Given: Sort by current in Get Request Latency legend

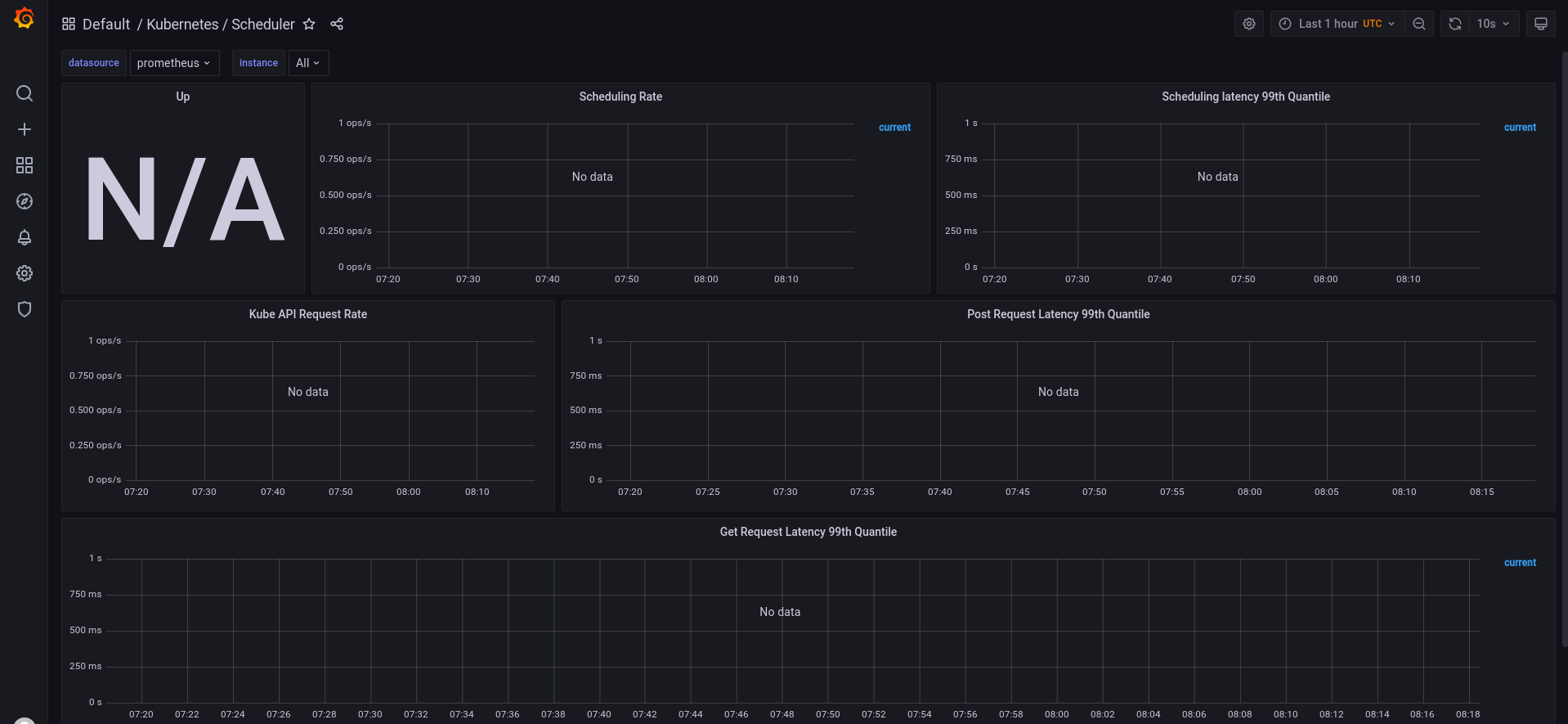Looking at the screenshot, I should click(x=1520, y=563).
